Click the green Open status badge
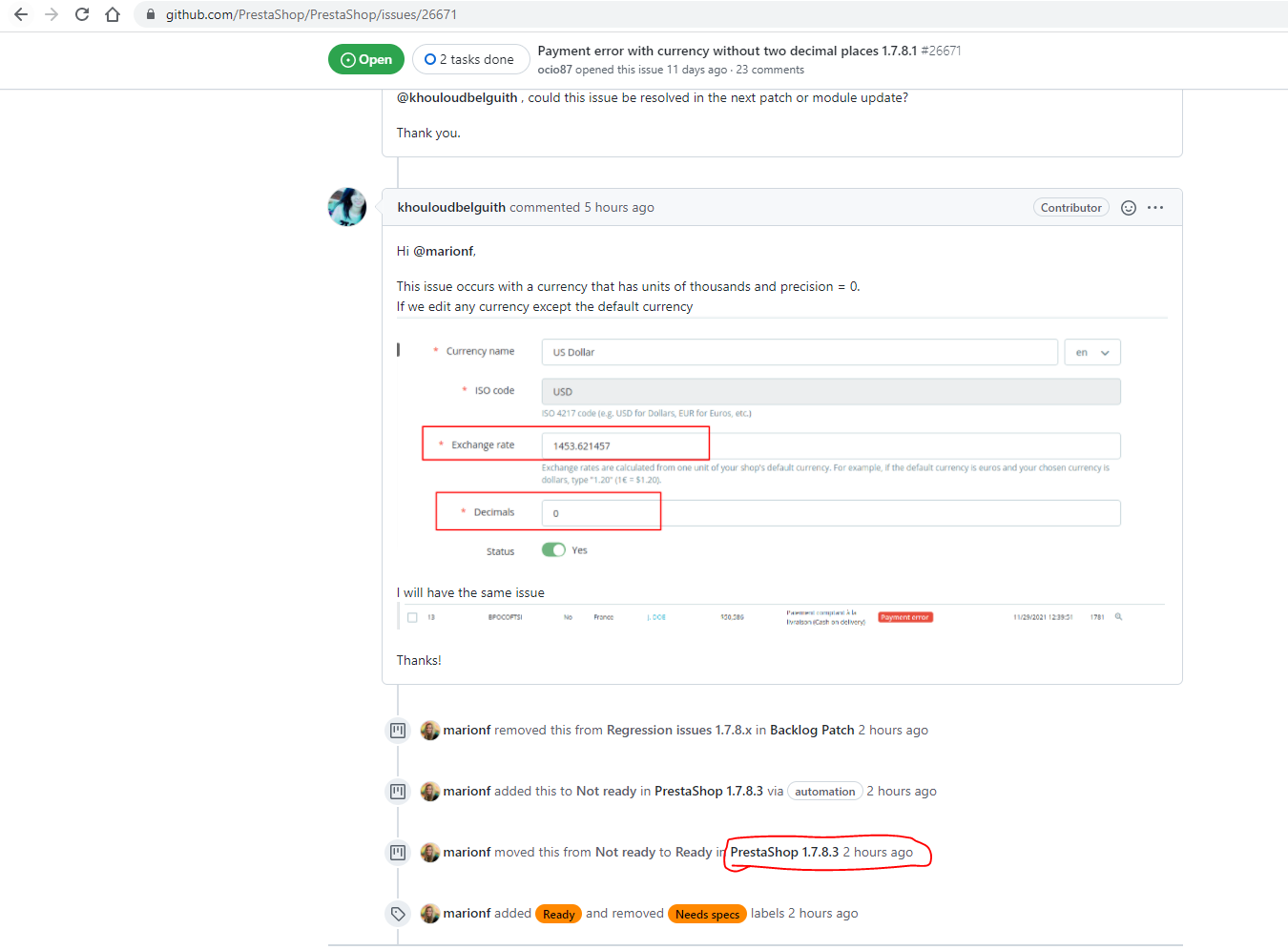 (x=366, y=59)
